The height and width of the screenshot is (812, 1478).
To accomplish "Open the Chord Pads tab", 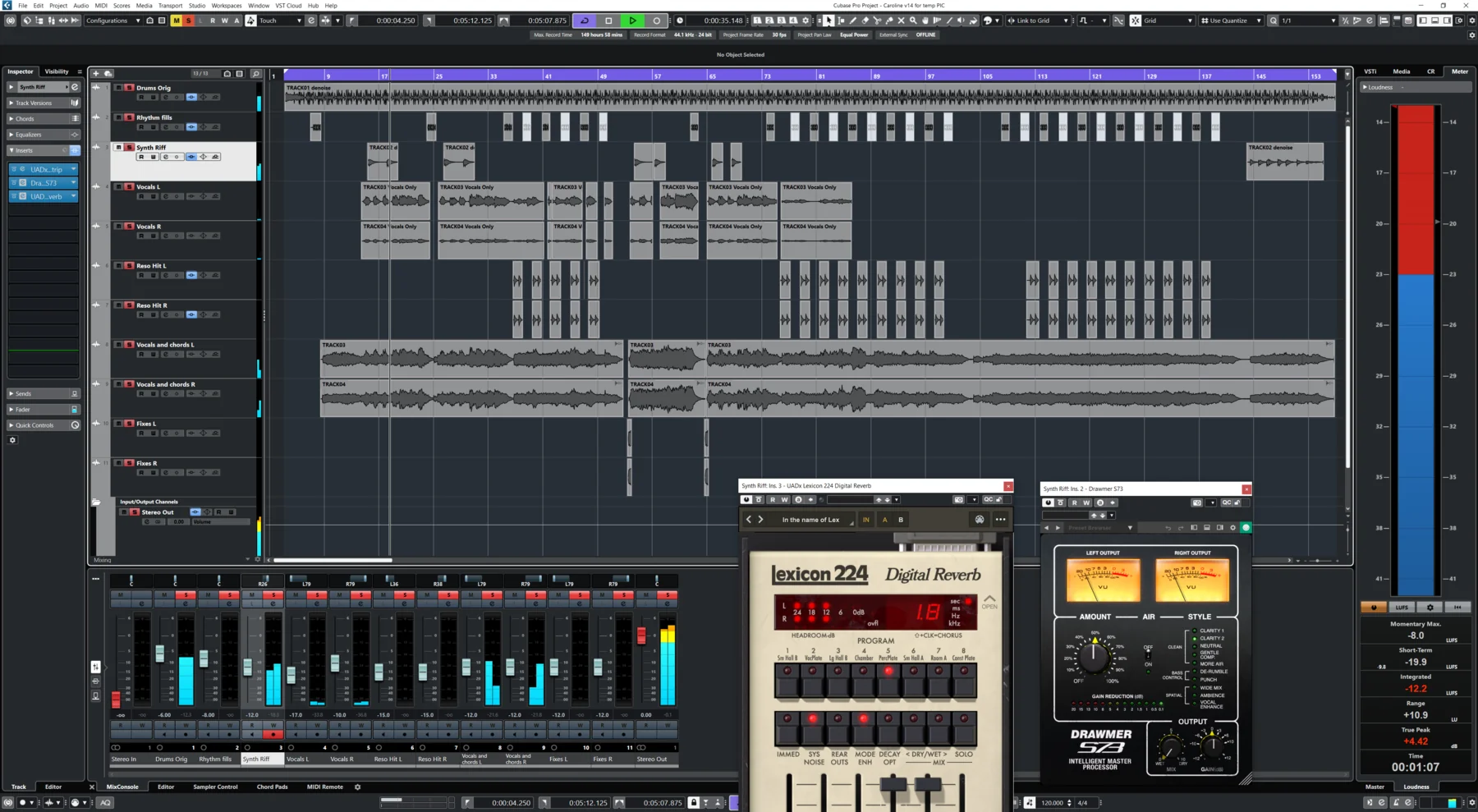I will (x=272, y=787).
